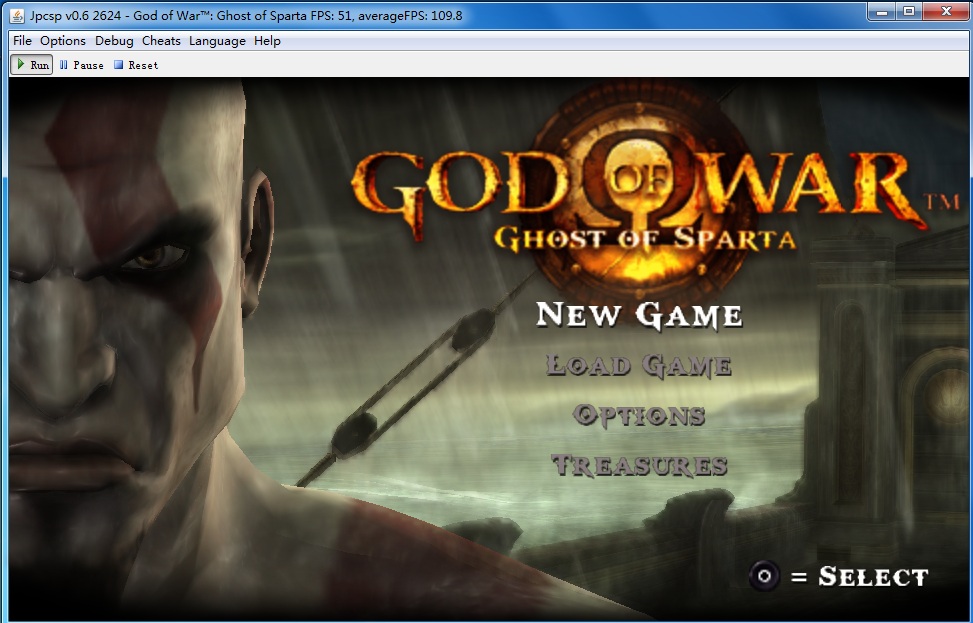Open the Options menu in the menu bar
Screen dimensions: 973x623
click(63, 41)
